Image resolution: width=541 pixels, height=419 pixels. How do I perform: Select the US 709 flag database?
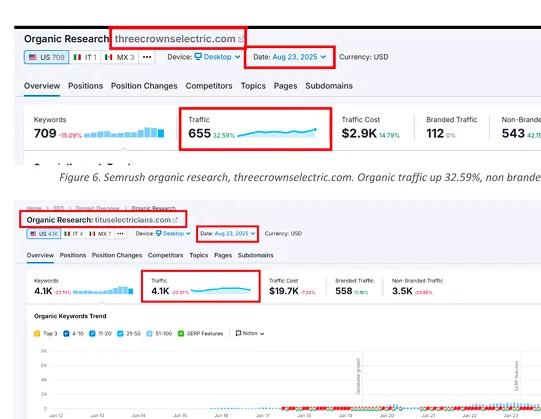(47, 57)
